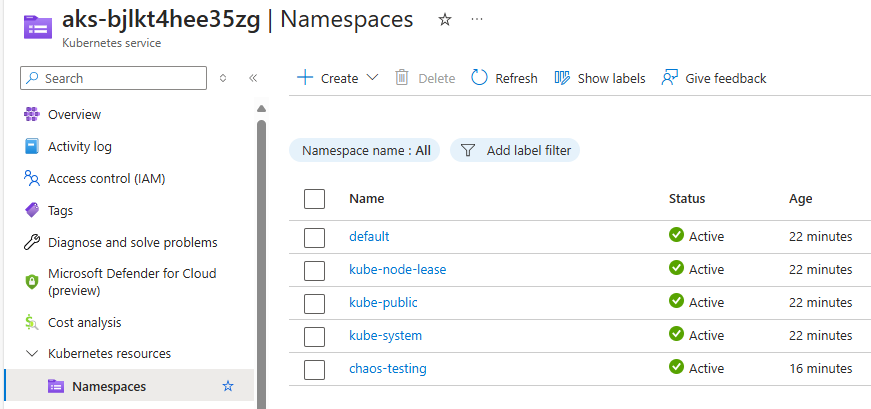
Task: Click the Kubernetes service namespaces header icon
Action: coord(38,27)
